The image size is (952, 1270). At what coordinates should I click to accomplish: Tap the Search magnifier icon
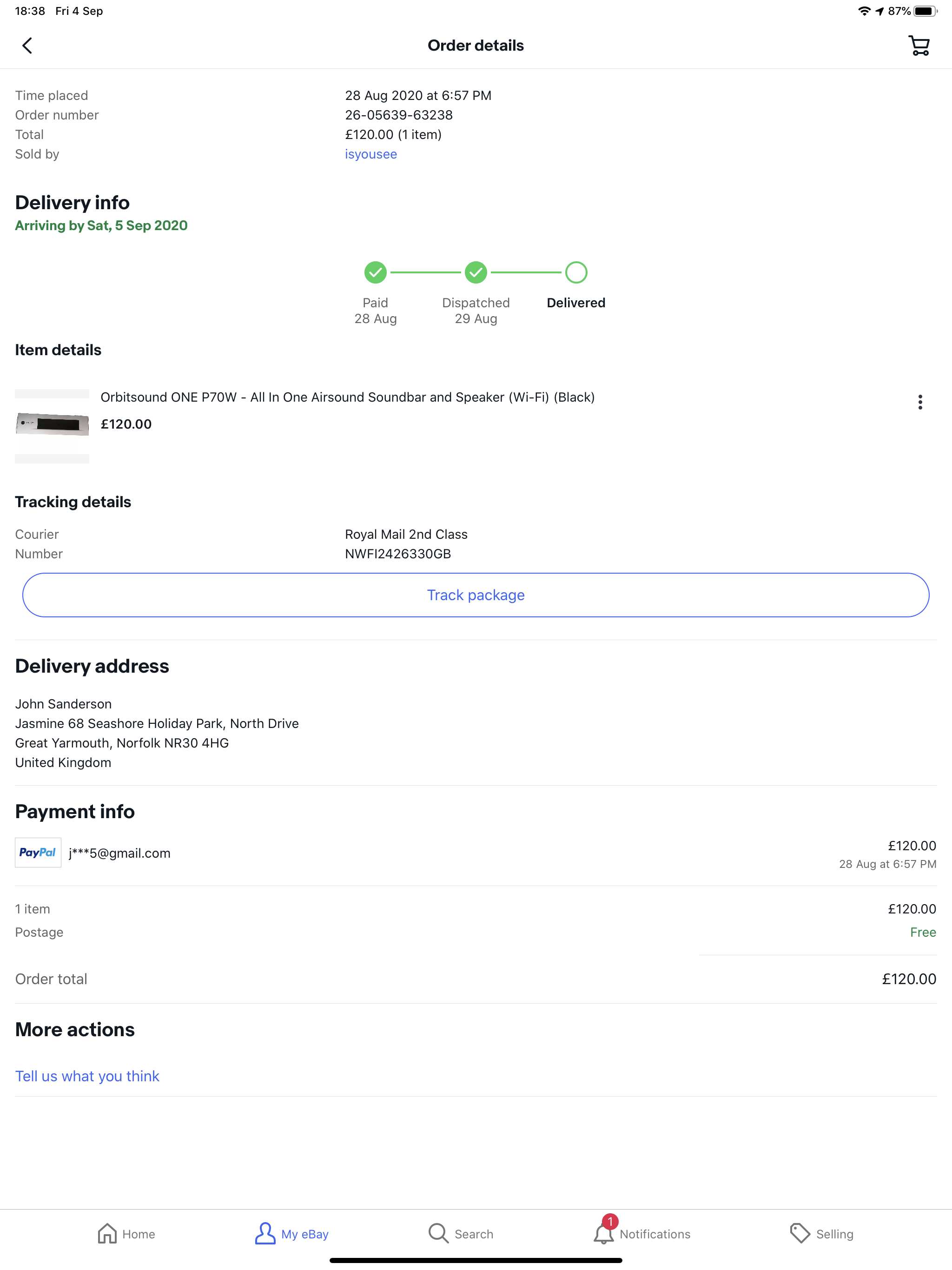coord(438,1233)
